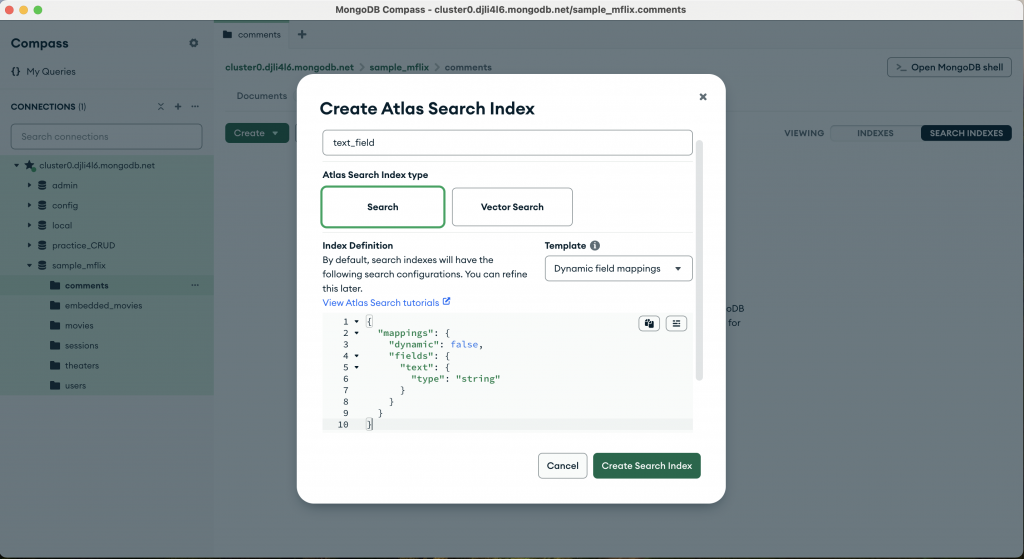Viewport: 1024px width, 559px height.
Task: Collapse all connections icon in sidebar
Action: 161,106
